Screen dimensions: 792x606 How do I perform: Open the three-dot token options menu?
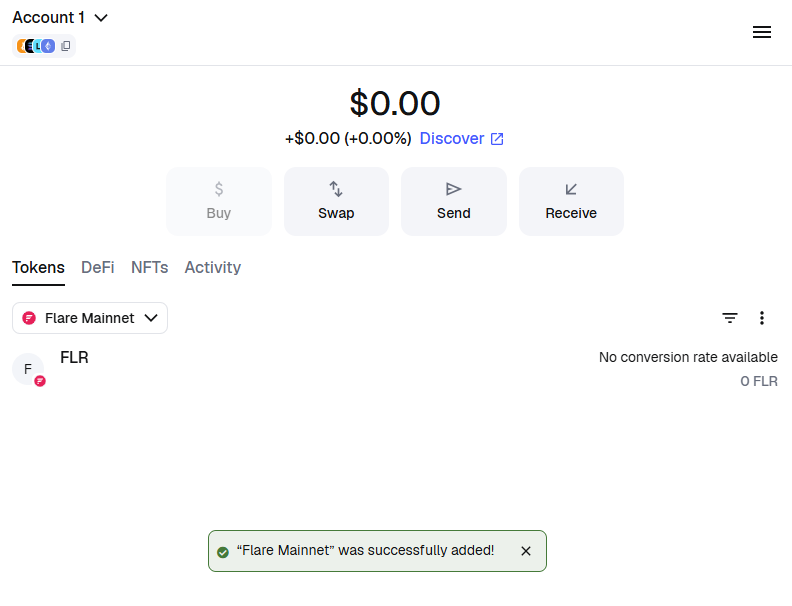(x=762, y=318)
